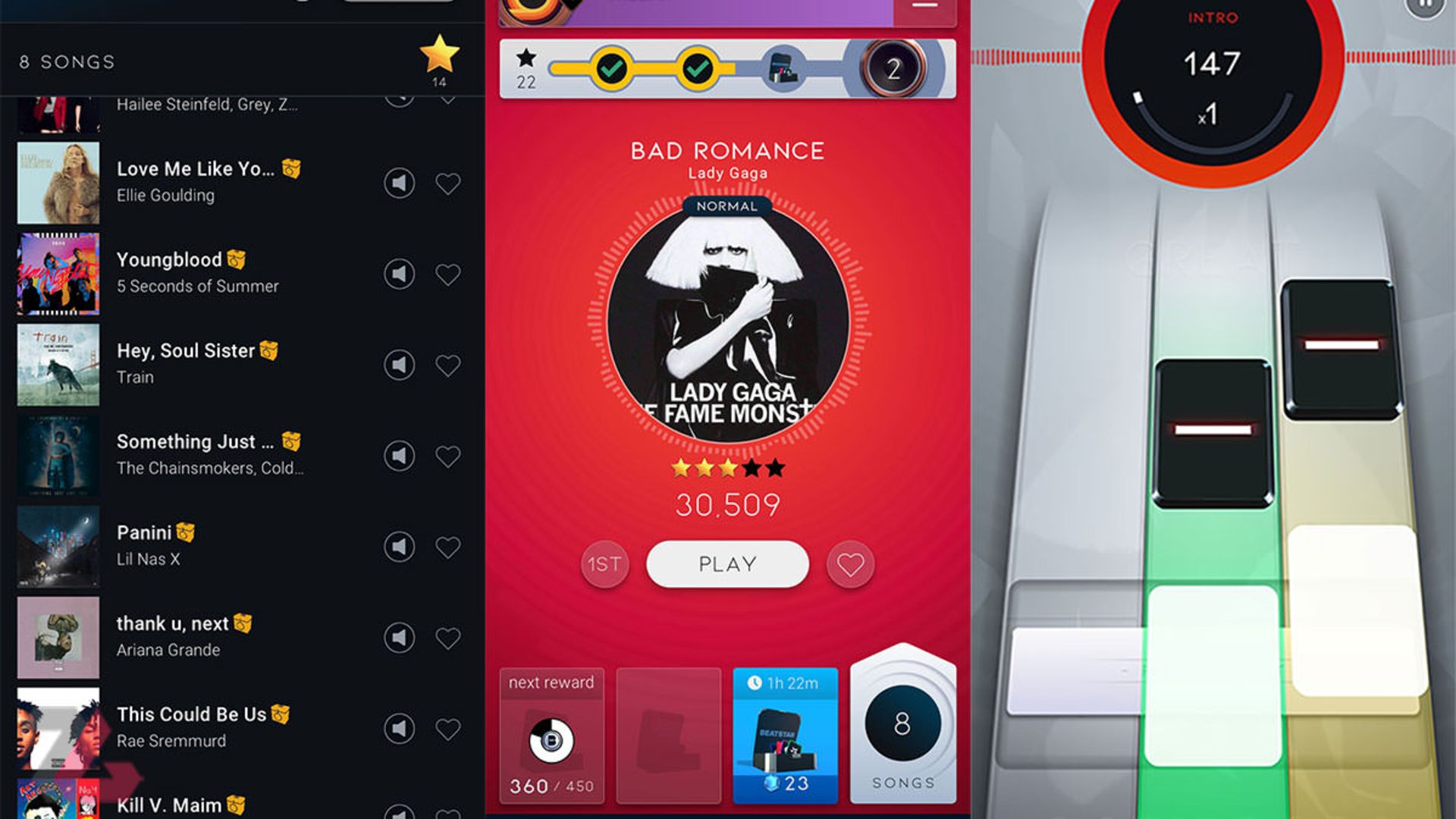Viewport: 1456px width, 819px height.
Task: Click the gift box beside Hey, Soul Sister
Action: pyautogui.click(x=269, y=350)
